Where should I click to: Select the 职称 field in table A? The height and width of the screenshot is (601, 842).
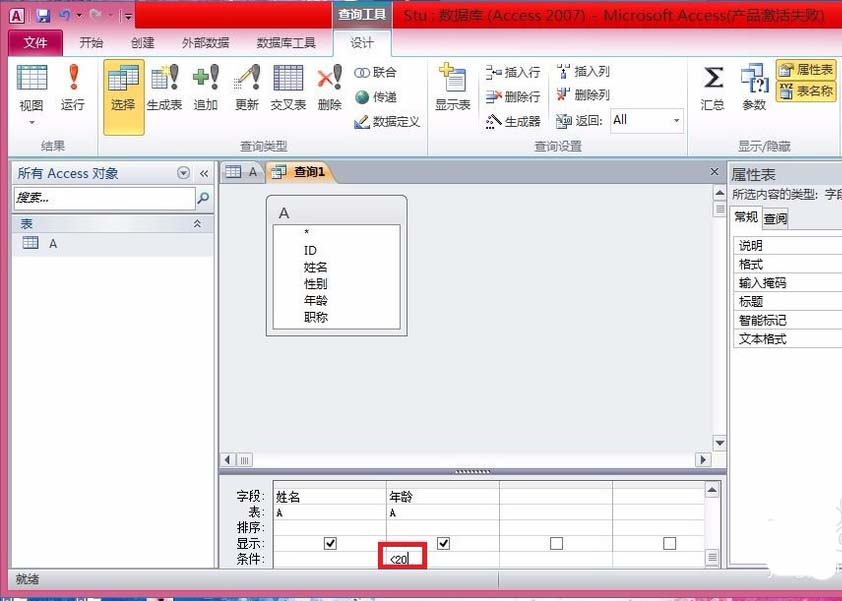tap(315, 317)
